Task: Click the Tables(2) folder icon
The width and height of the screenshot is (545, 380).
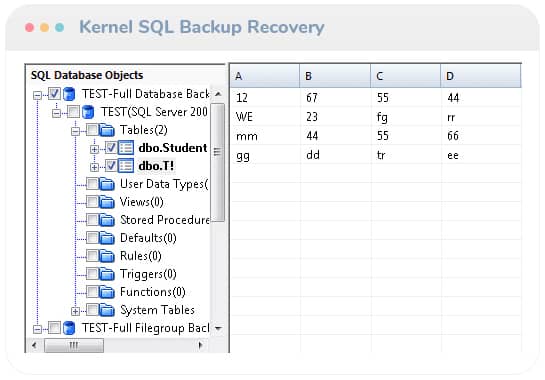Action: [x=107, y=130]
